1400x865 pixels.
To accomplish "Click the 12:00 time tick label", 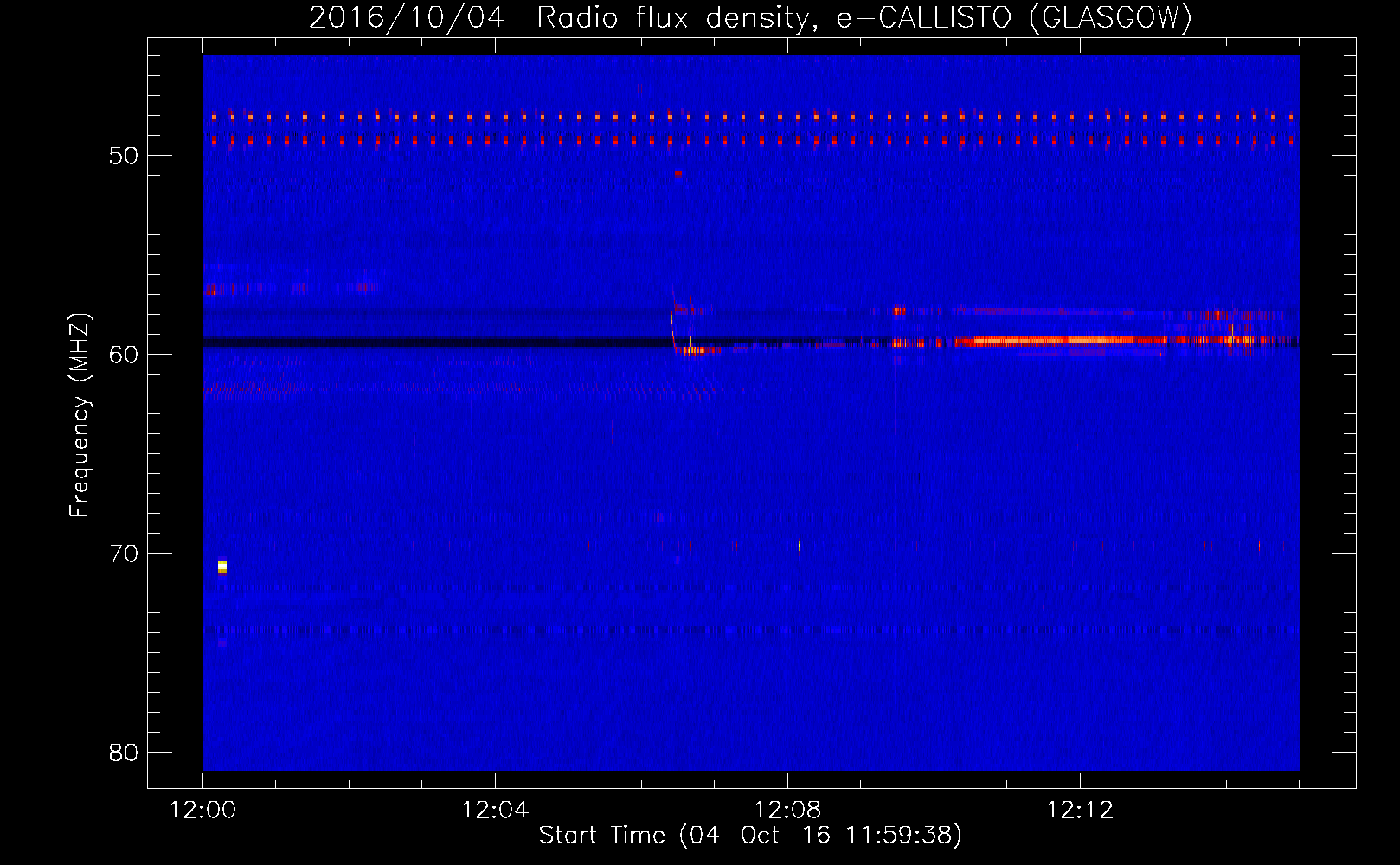I will point(202,810).
